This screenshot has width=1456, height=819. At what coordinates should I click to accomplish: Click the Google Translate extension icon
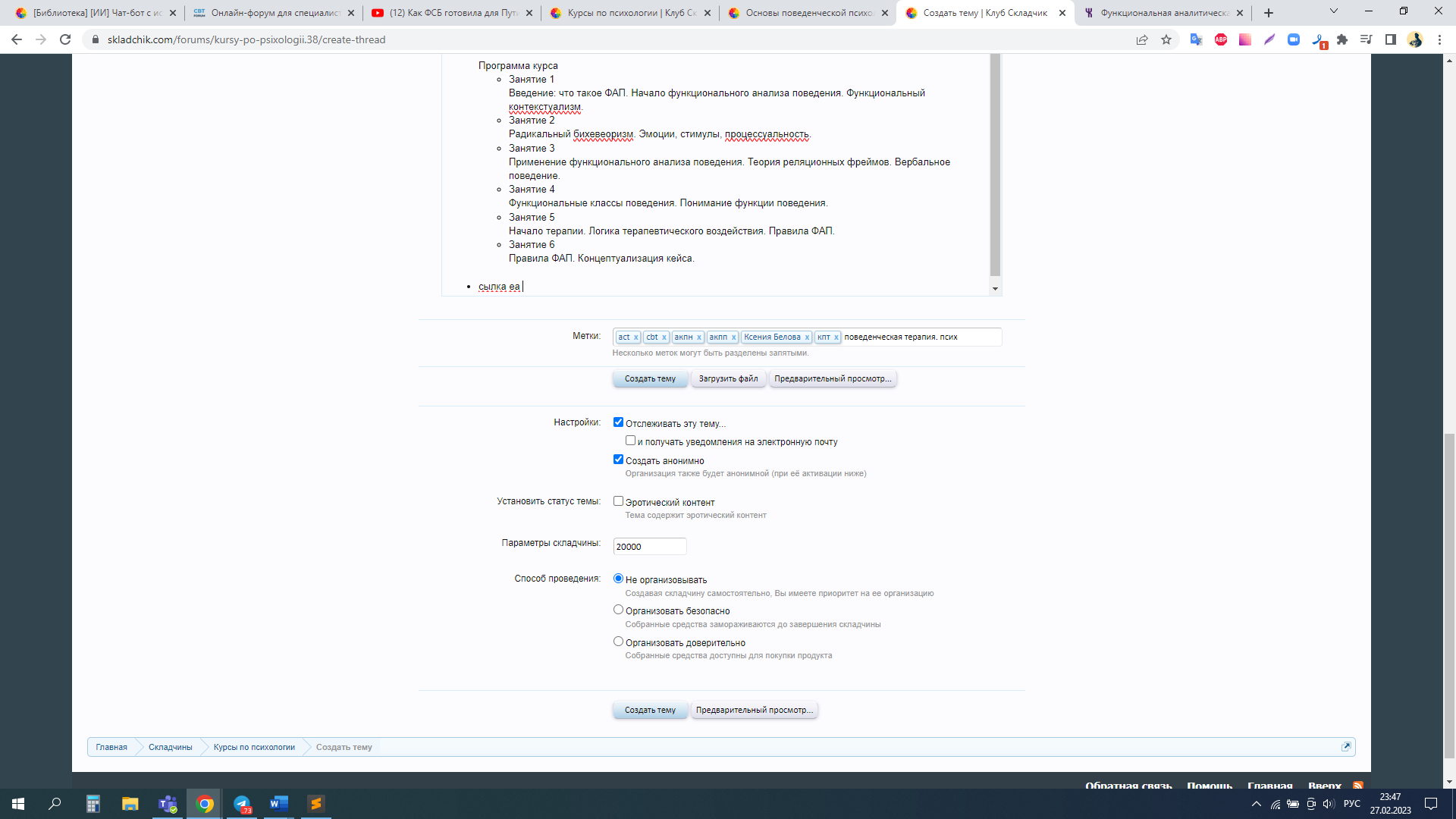pos(1196,39)
